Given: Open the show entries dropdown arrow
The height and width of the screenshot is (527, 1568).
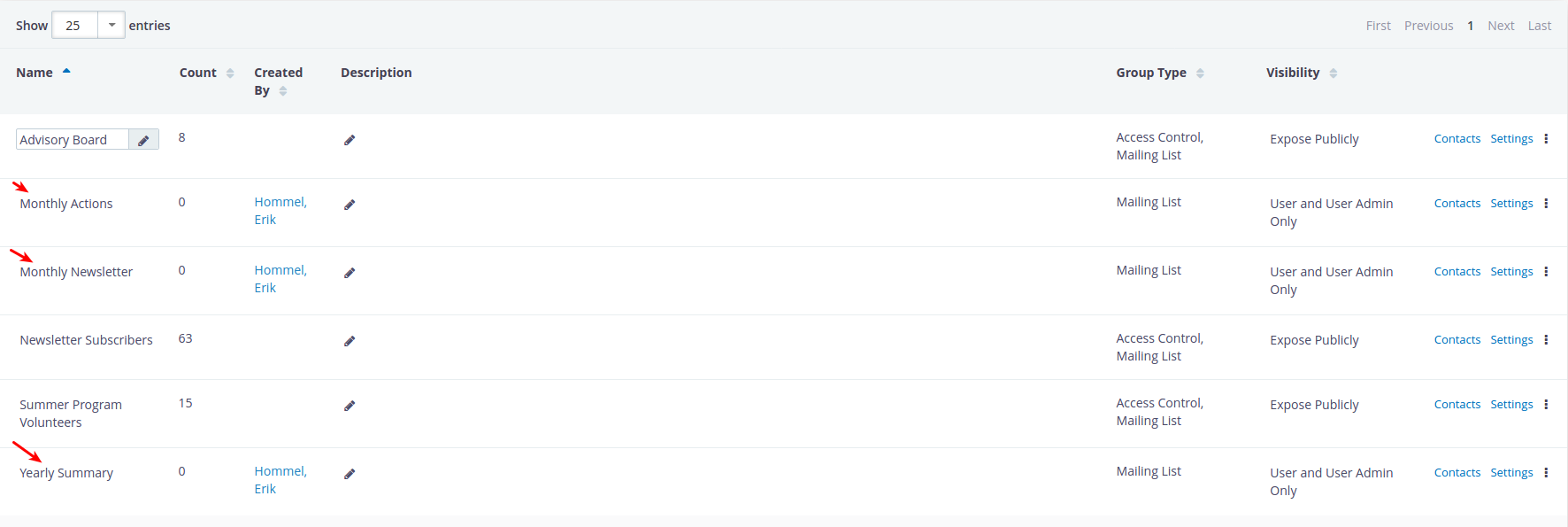Looking at the screenshot, I should coord(111,25).
